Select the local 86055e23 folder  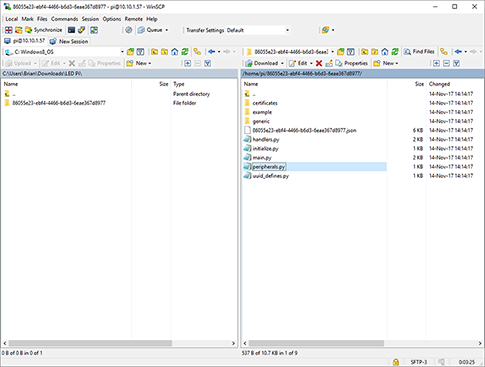(x=59, y=103)
